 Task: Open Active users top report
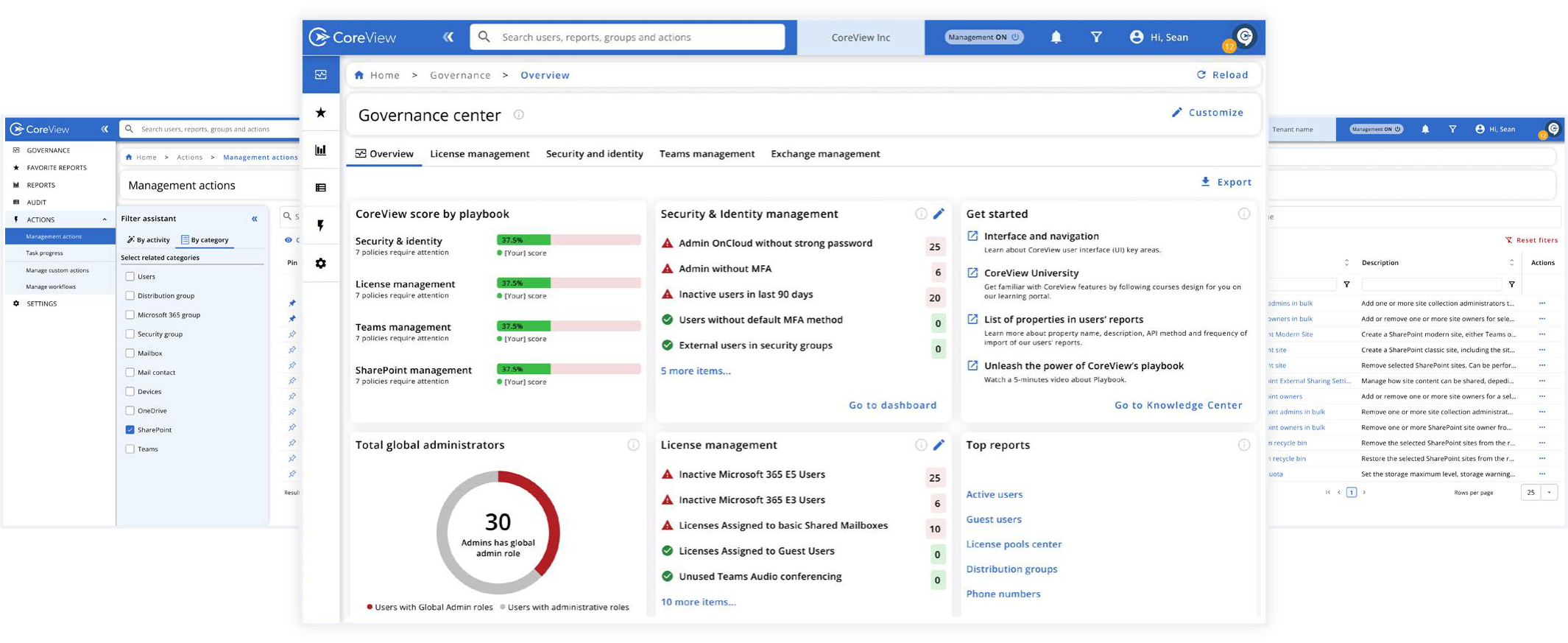click(x=994, y=494)
